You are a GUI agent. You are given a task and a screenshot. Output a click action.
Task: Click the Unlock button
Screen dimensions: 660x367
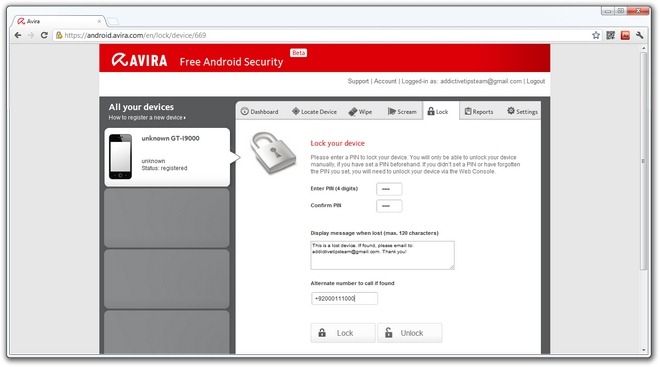click(x=410, y=333)
